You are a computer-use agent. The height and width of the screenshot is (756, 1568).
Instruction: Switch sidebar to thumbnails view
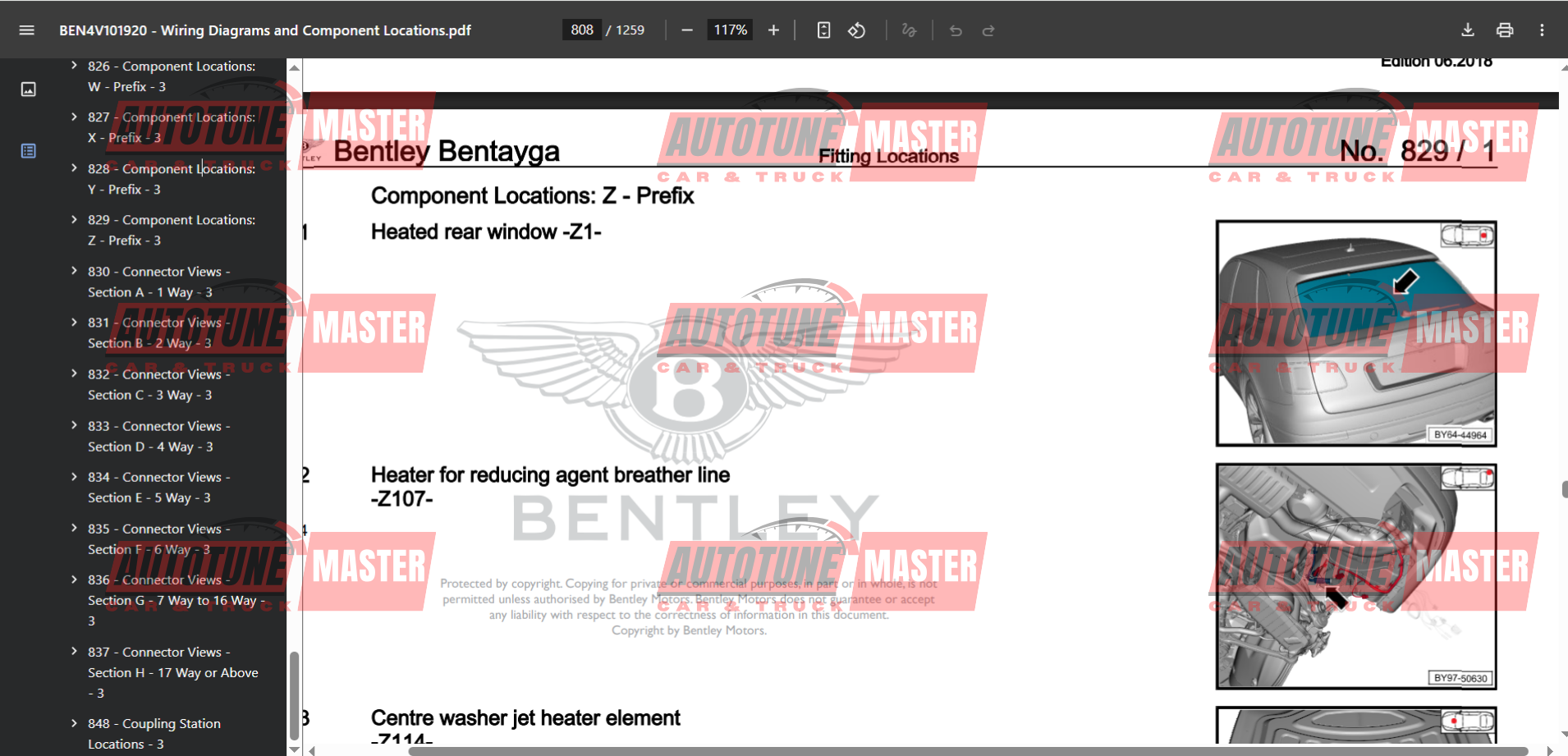pyautogui.click(x=28, y=89)
